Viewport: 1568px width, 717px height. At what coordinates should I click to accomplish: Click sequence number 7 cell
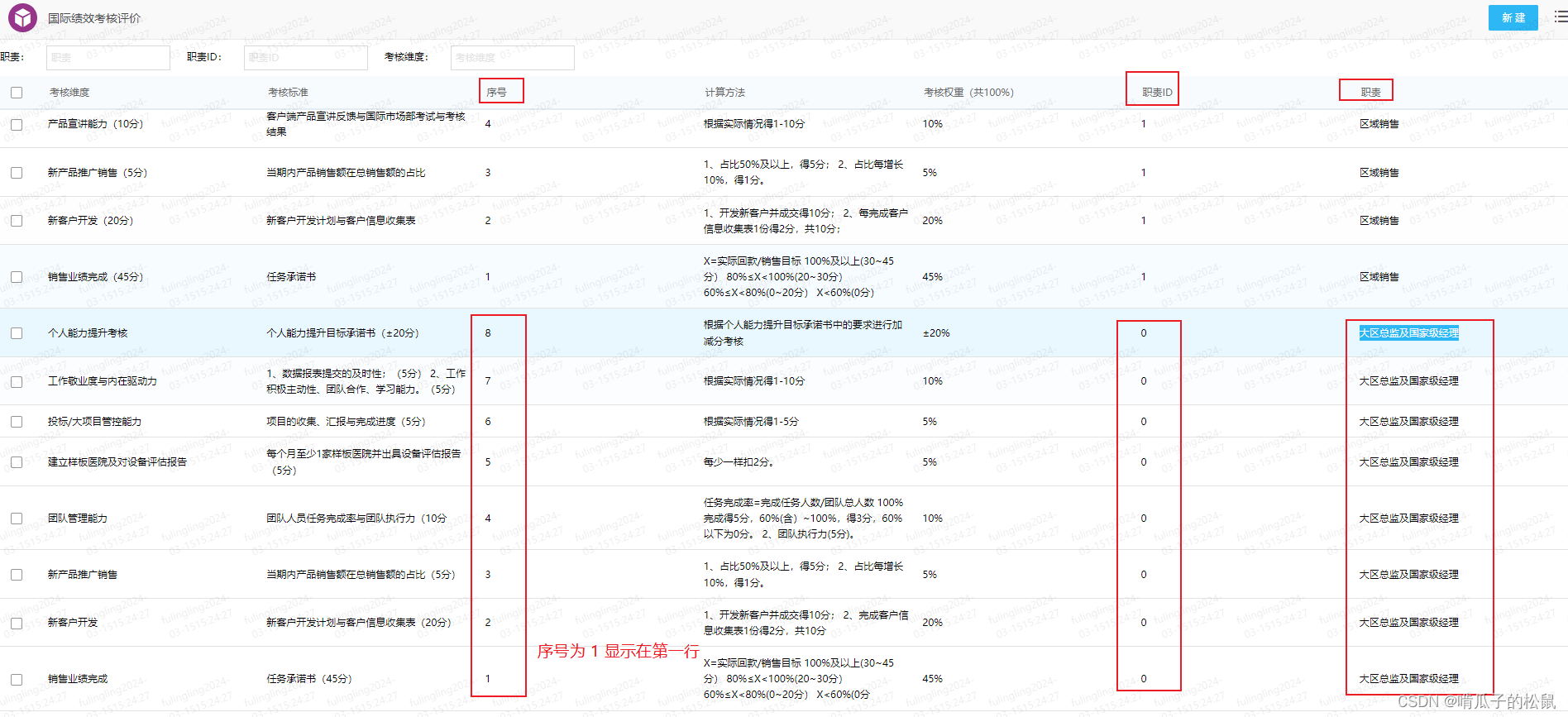click(x=488, y=381)
